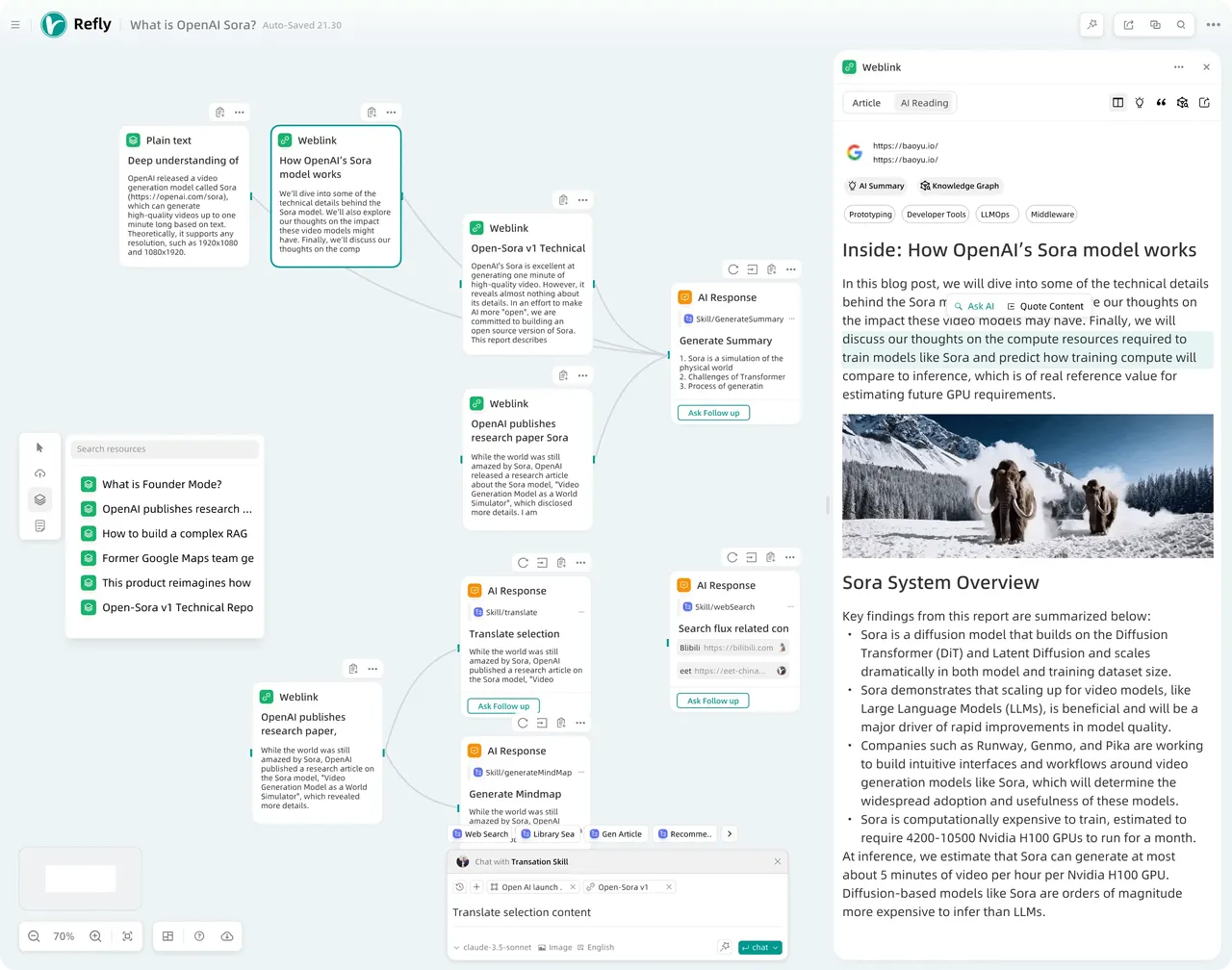Viewport: 1232px width, 970px height.
Task: Switch to the AI Reading tab
Action: 924,103
